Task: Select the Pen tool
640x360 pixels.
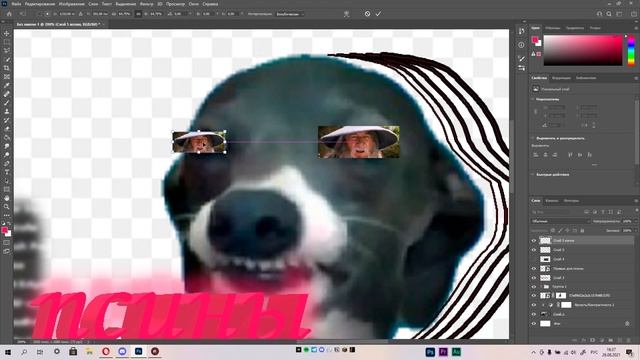Action: [x=7, y=163]
